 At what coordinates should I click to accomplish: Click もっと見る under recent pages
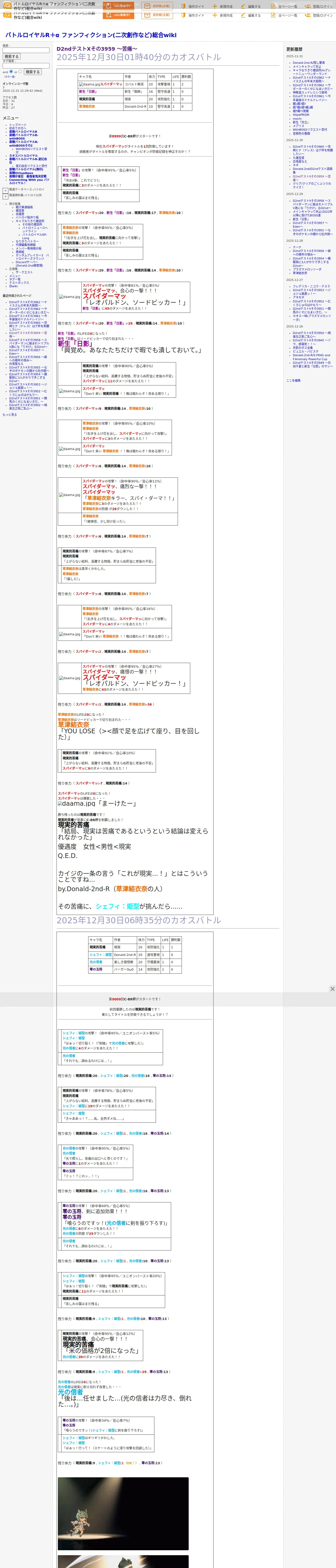(x=10, y=414)
